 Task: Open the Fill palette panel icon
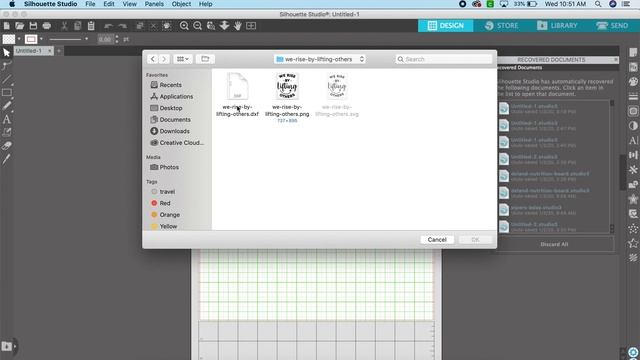point(633,82)
